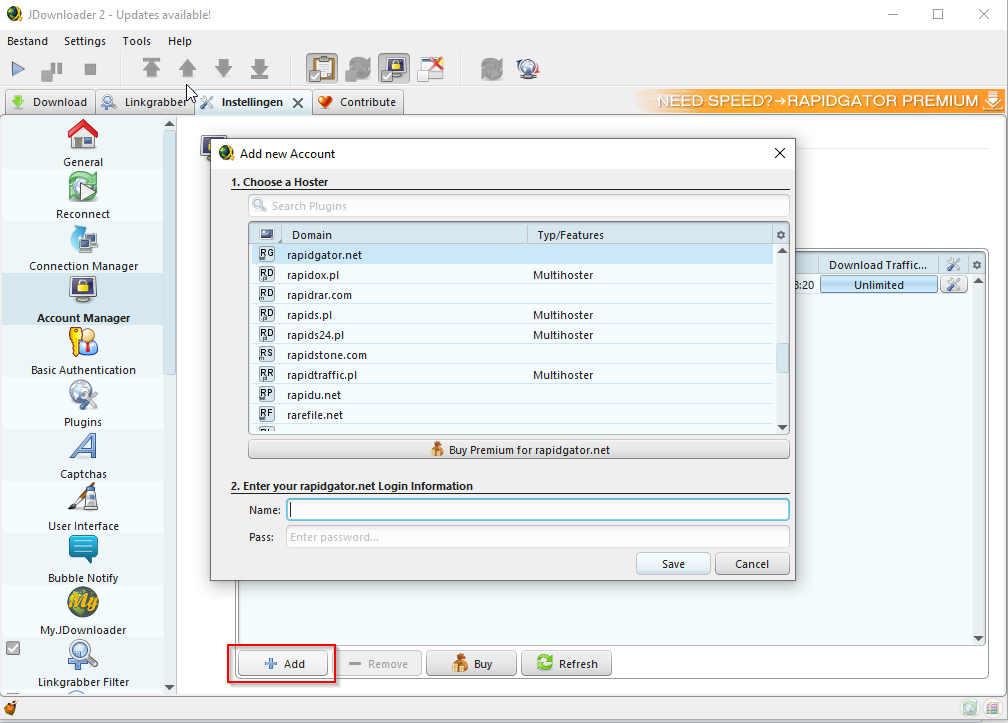1008x723 pixels.
Task: Click the move down arrow icon
Action: [x=223, y=68]
